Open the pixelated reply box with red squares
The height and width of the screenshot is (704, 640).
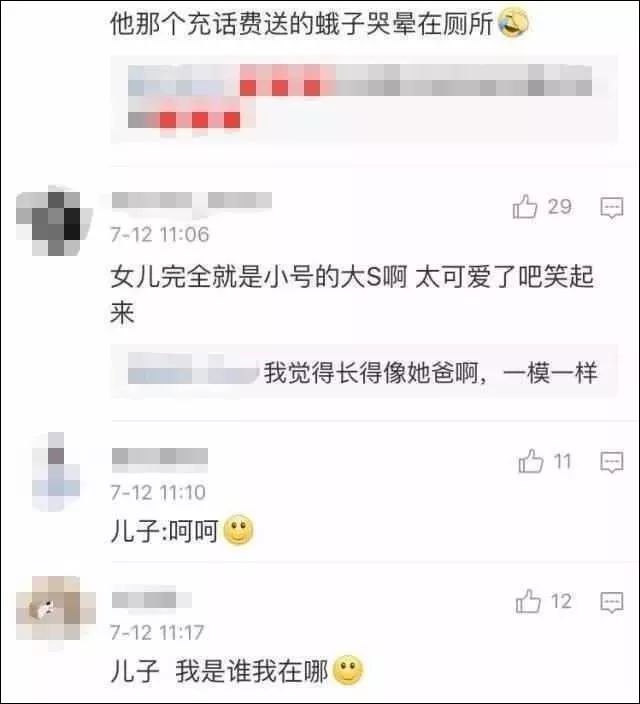point(365,99)
